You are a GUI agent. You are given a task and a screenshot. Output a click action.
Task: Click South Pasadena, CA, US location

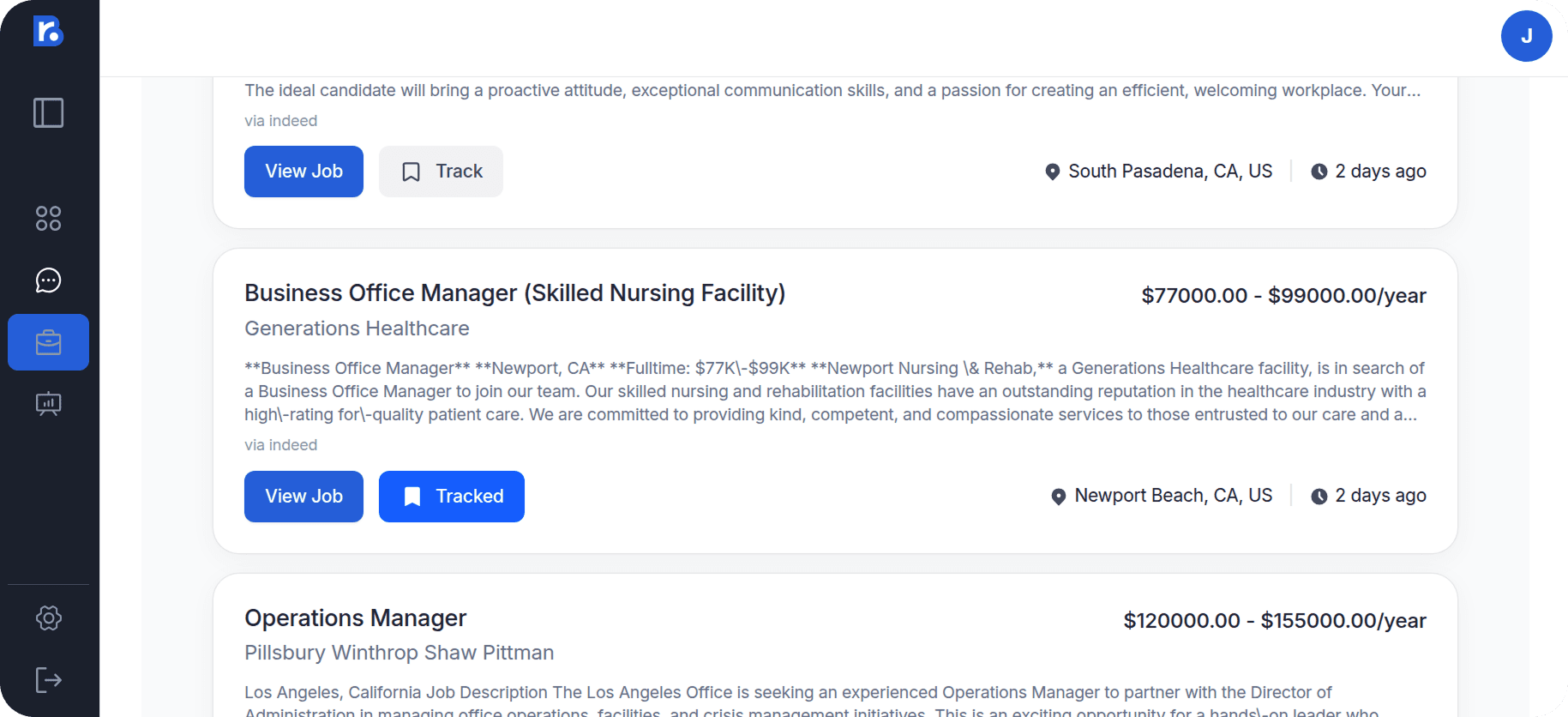click(x=1170, y=172)
